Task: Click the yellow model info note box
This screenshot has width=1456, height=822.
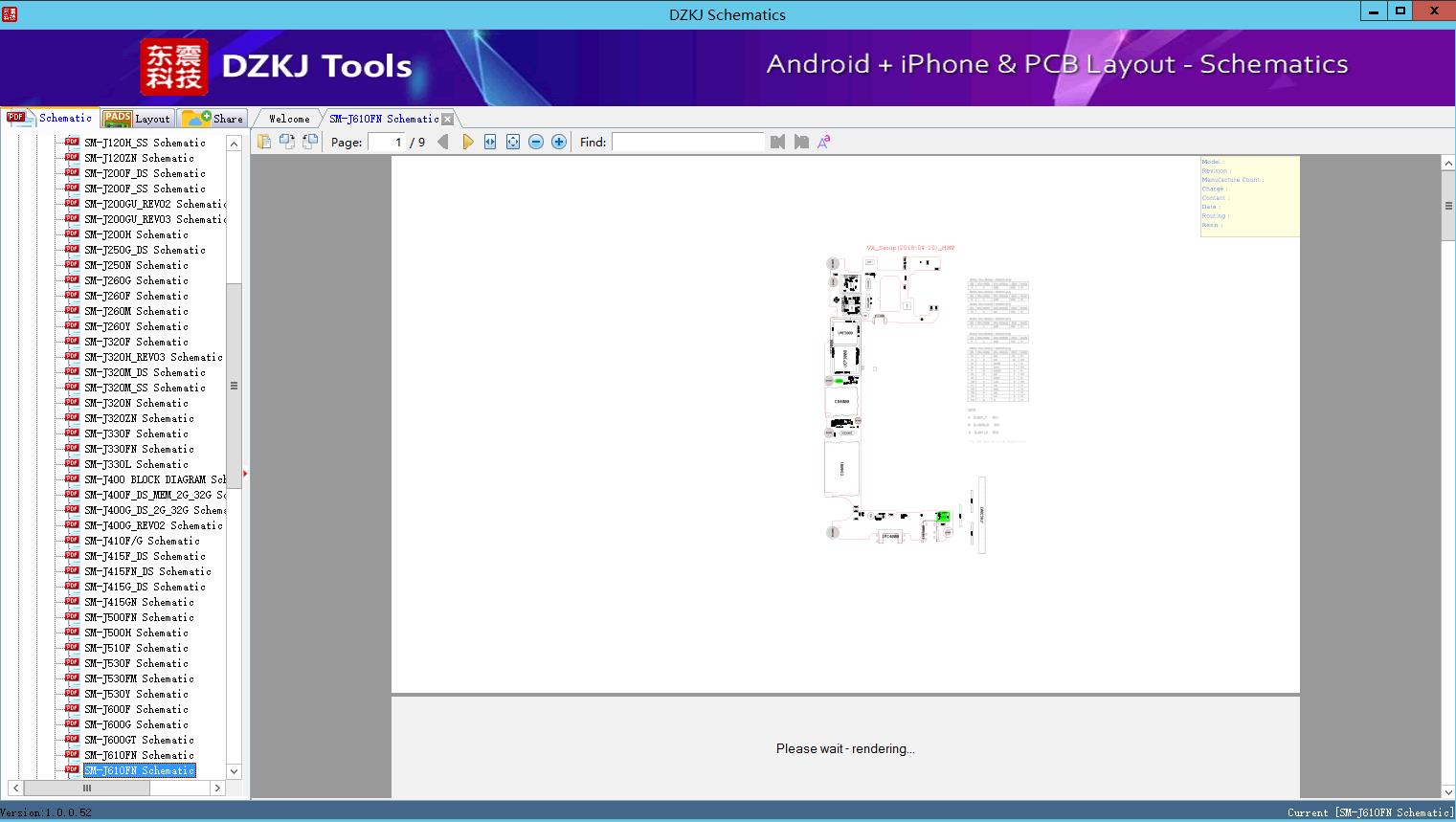Action: click(x=1249, y=196)
